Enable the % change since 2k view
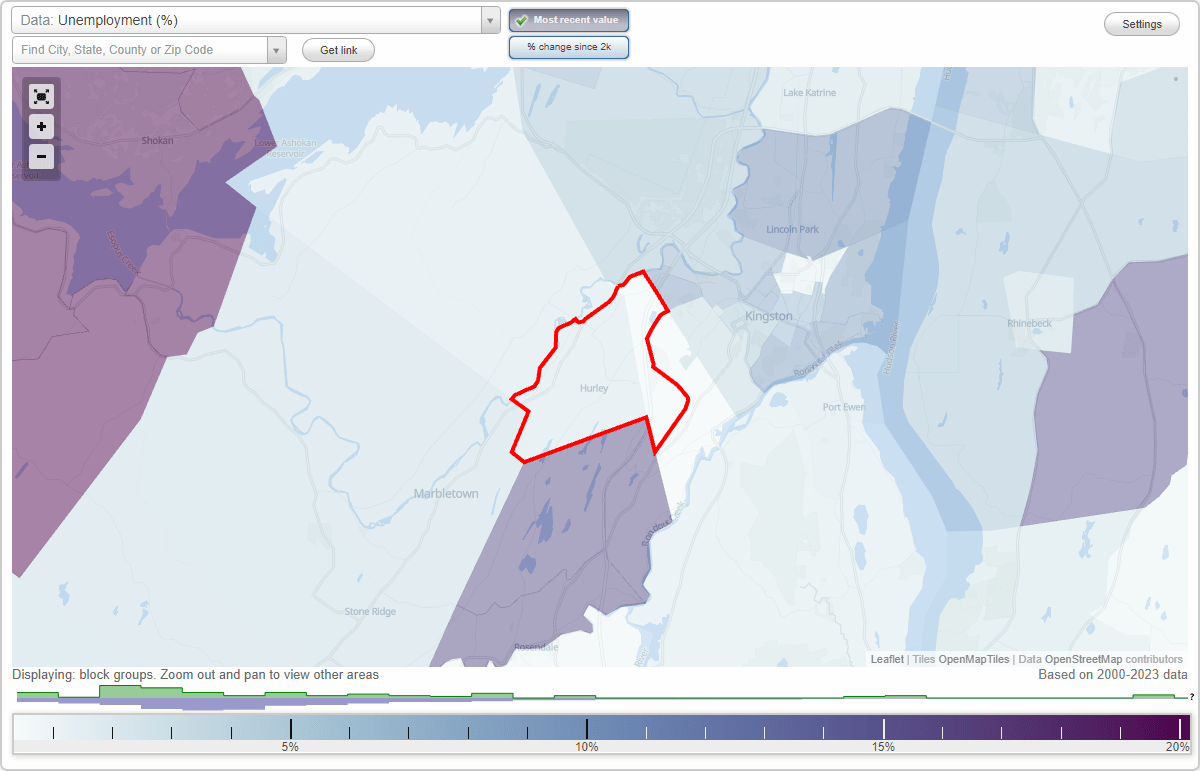This screenshot has height=771, width=1200. [568, 46]
